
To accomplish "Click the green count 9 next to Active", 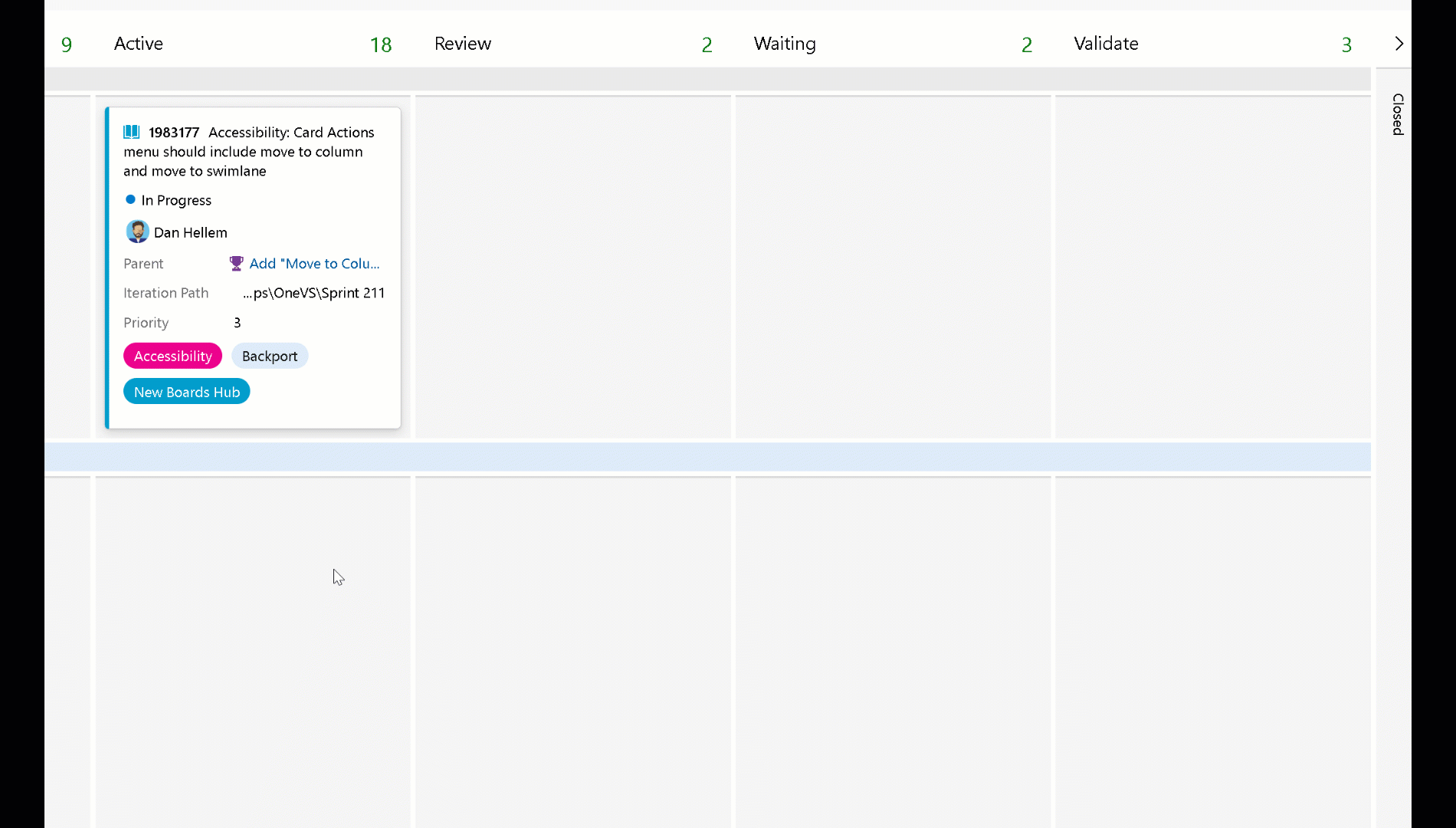I will 67,44.
